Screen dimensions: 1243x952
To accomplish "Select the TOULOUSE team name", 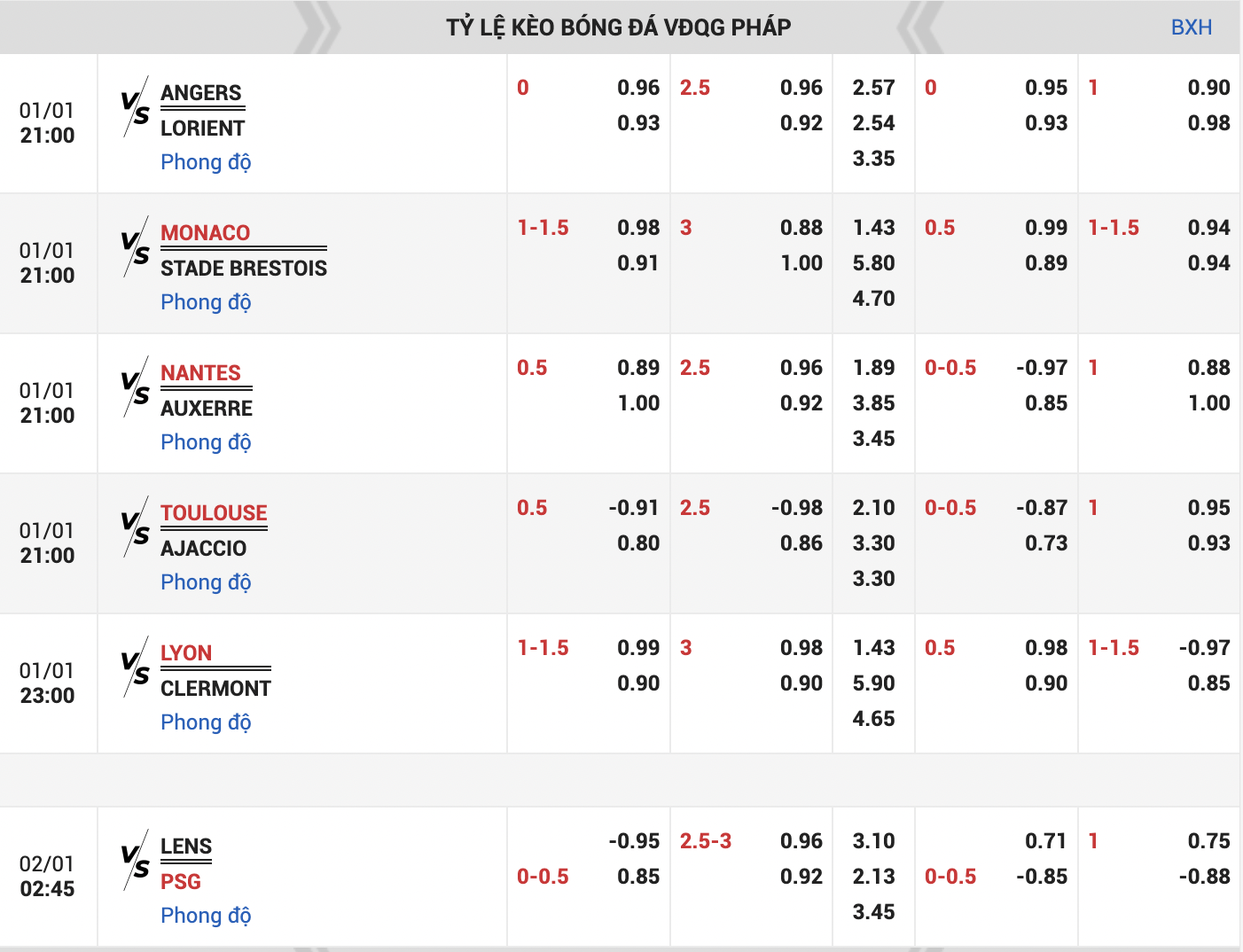I will coord(214,513).
